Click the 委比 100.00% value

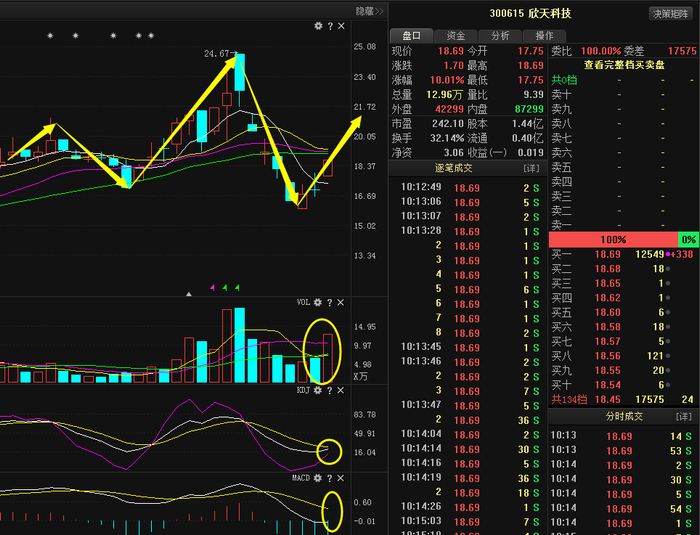pos(601,51)
